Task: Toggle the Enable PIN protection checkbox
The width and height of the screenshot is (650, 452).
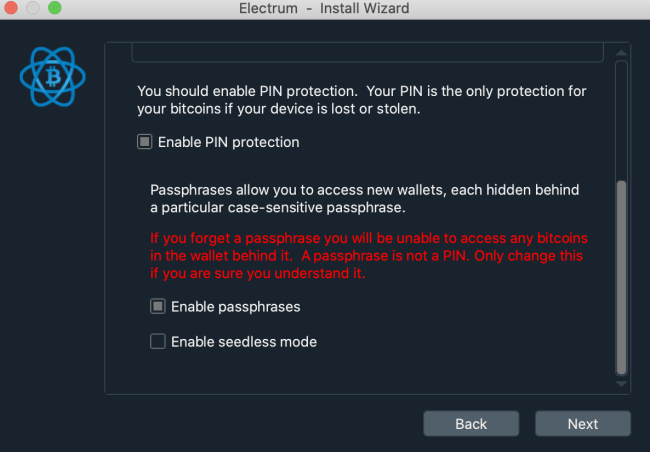Action: click(x=145, y=142)
